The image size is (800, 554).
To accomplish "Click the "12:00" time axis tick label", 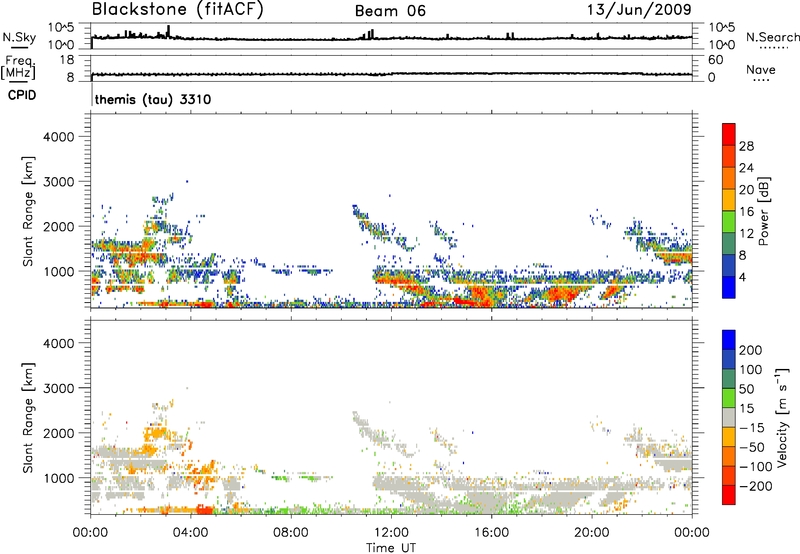I will (x=391, y=533).
